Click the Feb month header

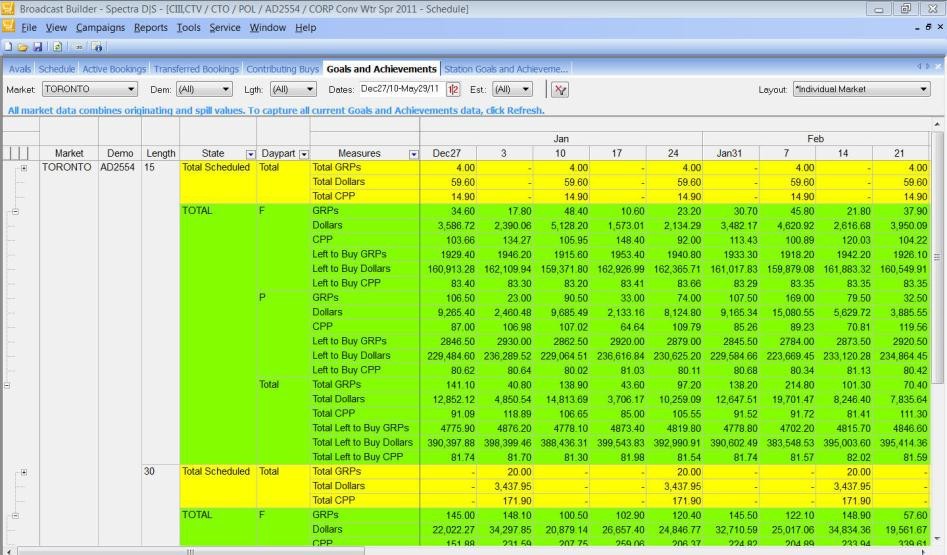[x=815, y=139]
